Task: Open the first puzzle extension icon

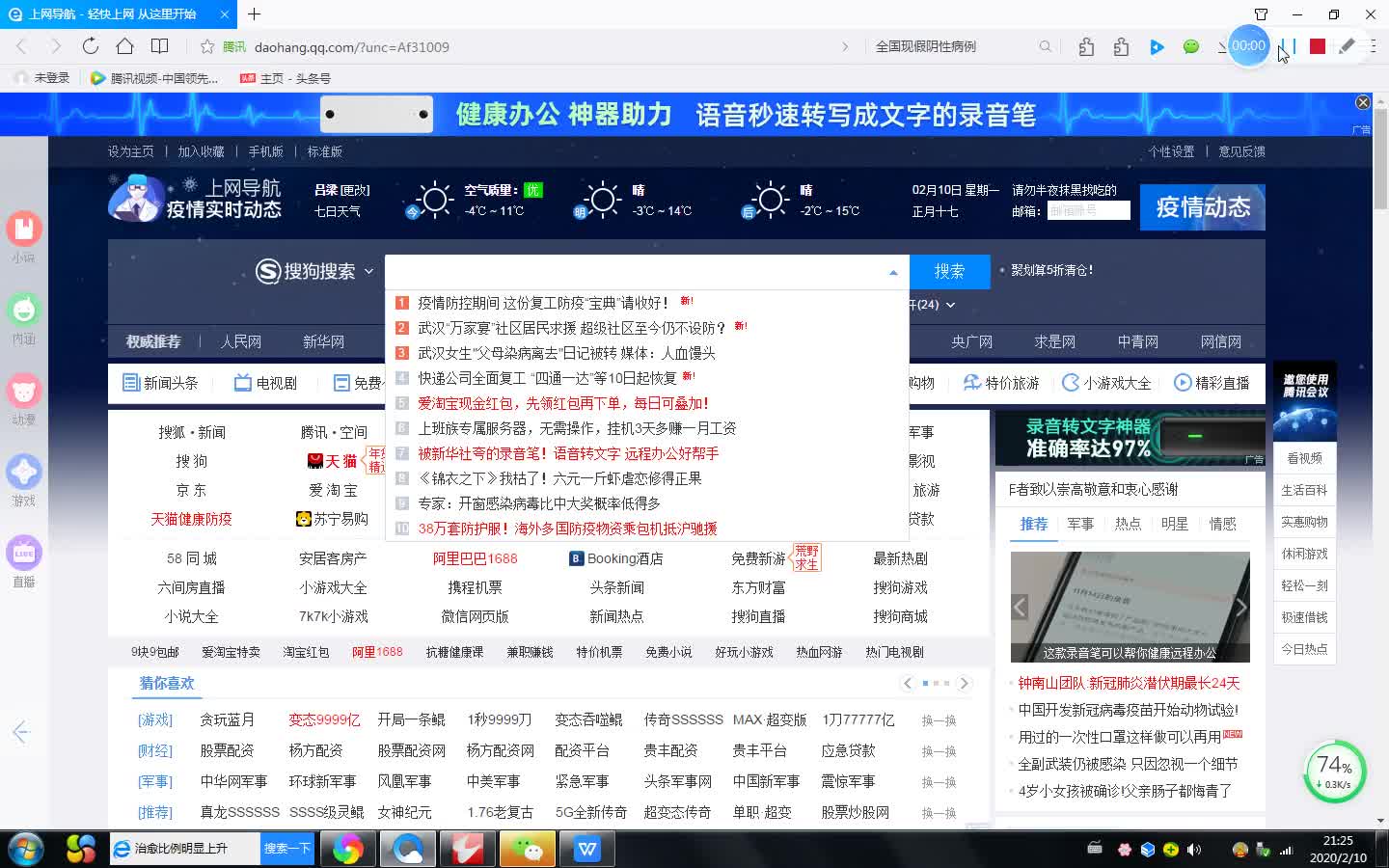Action: [x=1086, y=46]
